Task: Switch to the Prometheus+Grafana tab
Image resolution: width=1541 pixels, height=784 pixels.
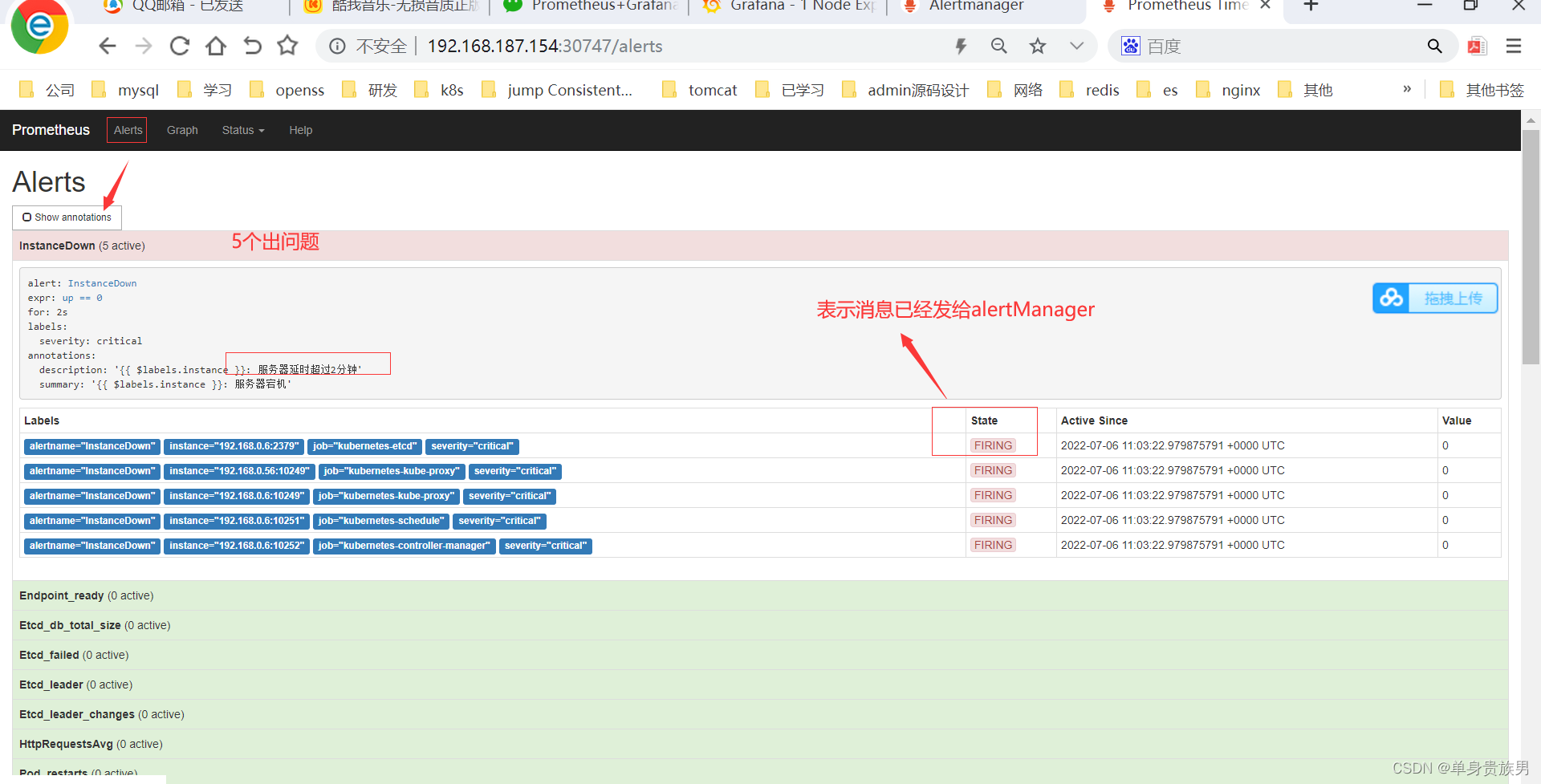Action: 592,6
